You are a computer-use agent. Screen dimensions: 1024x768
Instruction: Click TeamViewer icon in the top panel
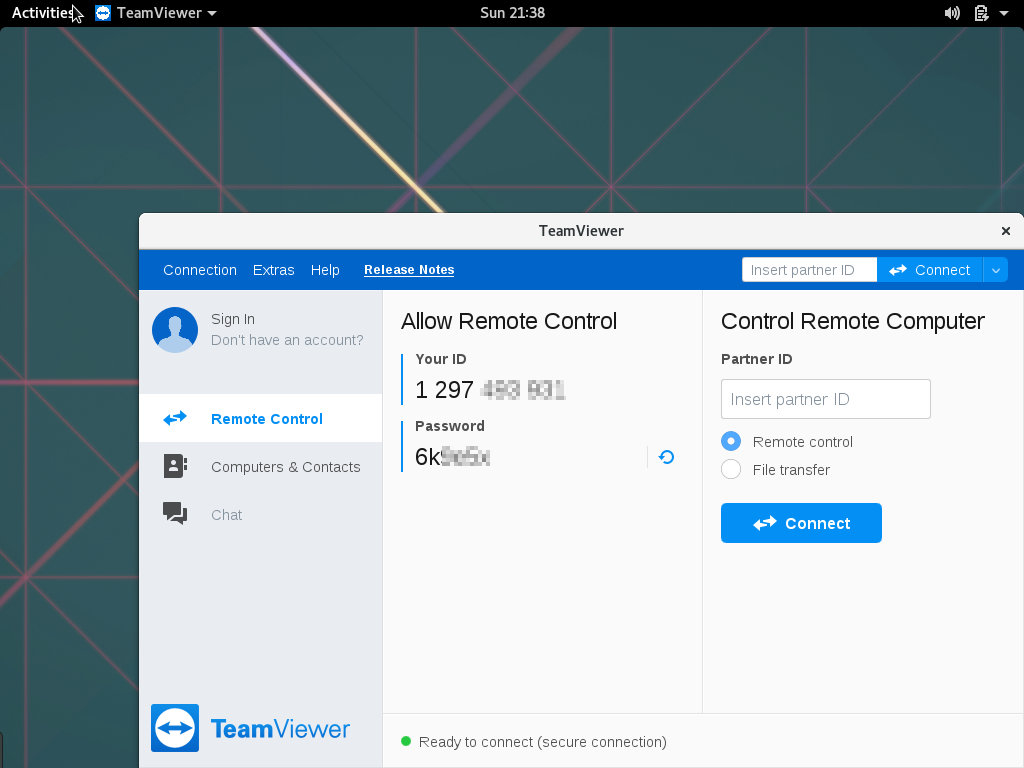[x=103, y=13]
